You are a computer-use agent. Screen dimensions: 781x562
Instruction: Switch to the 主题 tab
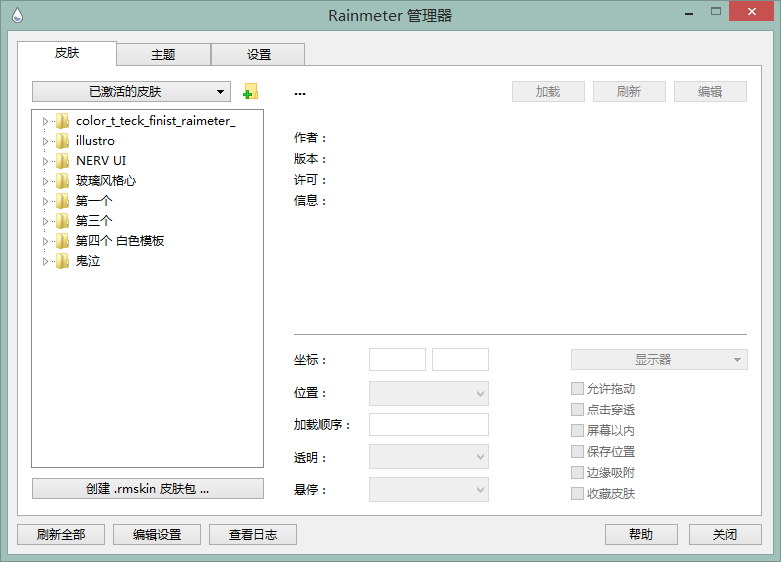point(163,55)
